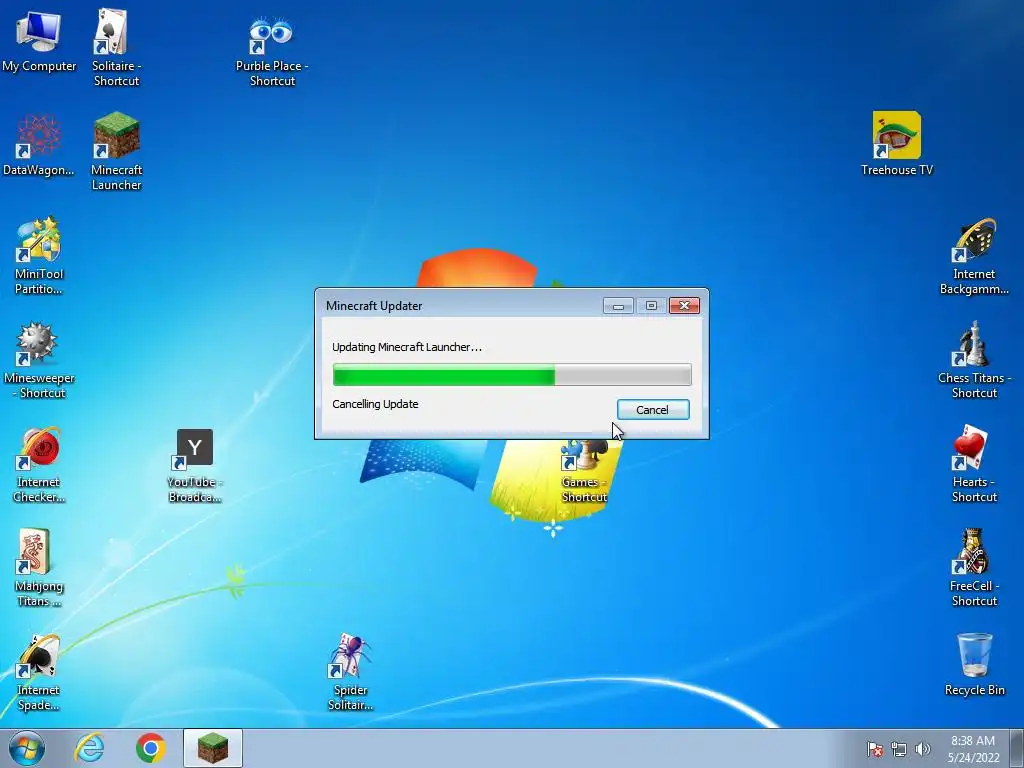Select the Purble Place shortcut icon
This screenshot has width=1024, height=768.
(272, 51)
